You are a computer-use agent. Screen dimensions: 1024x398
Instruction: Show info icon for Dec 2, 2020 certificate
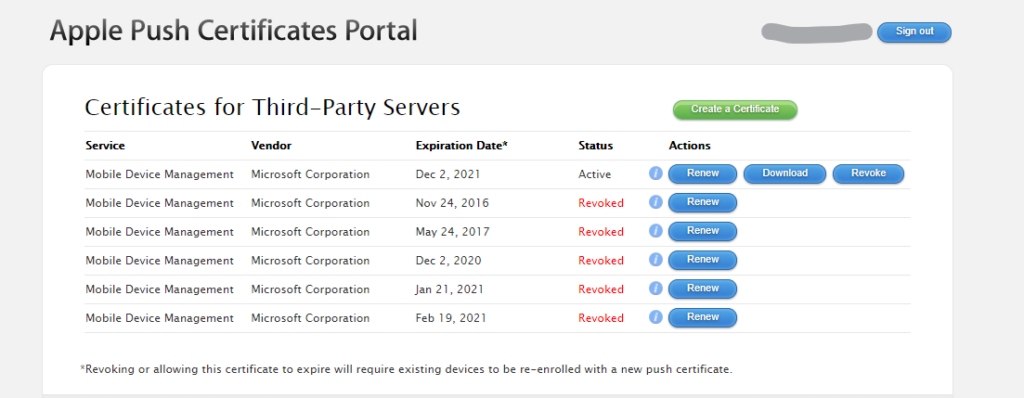(x=656, y=259)
